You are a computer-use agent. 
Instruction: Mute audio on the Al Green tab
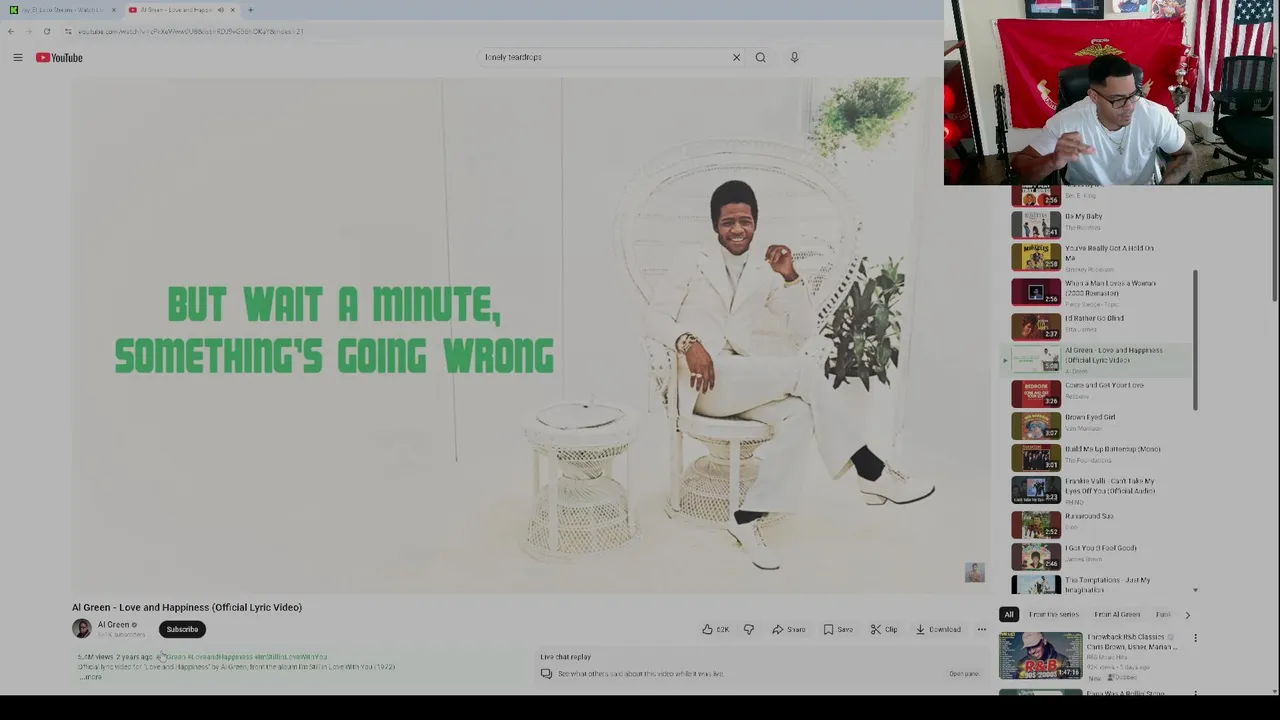pos(220,10)
